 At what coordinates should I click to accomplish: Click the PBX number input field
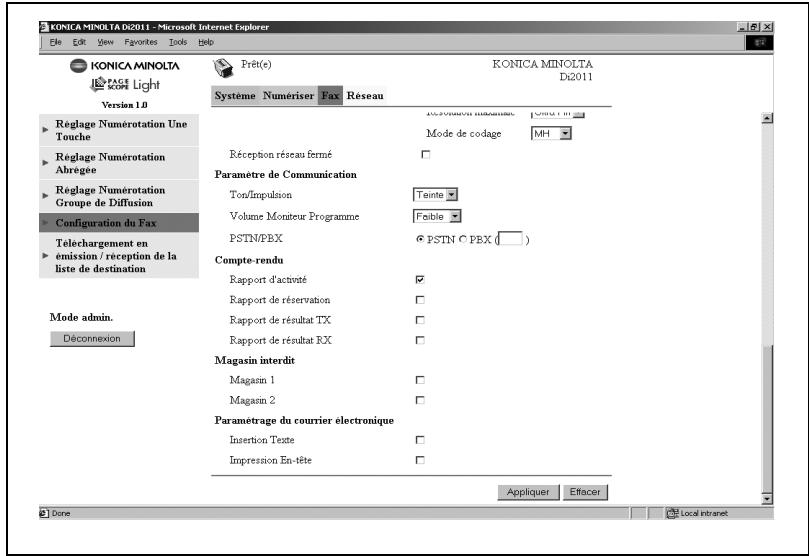pyautogui.click(x=511, y=239)
